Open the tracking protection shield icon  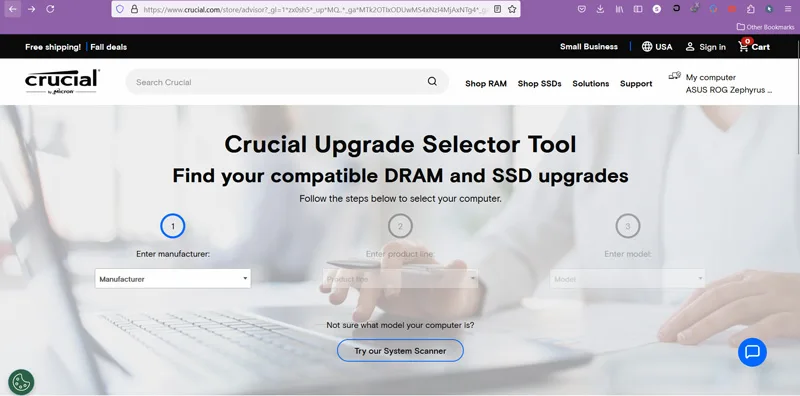[120, 9]
